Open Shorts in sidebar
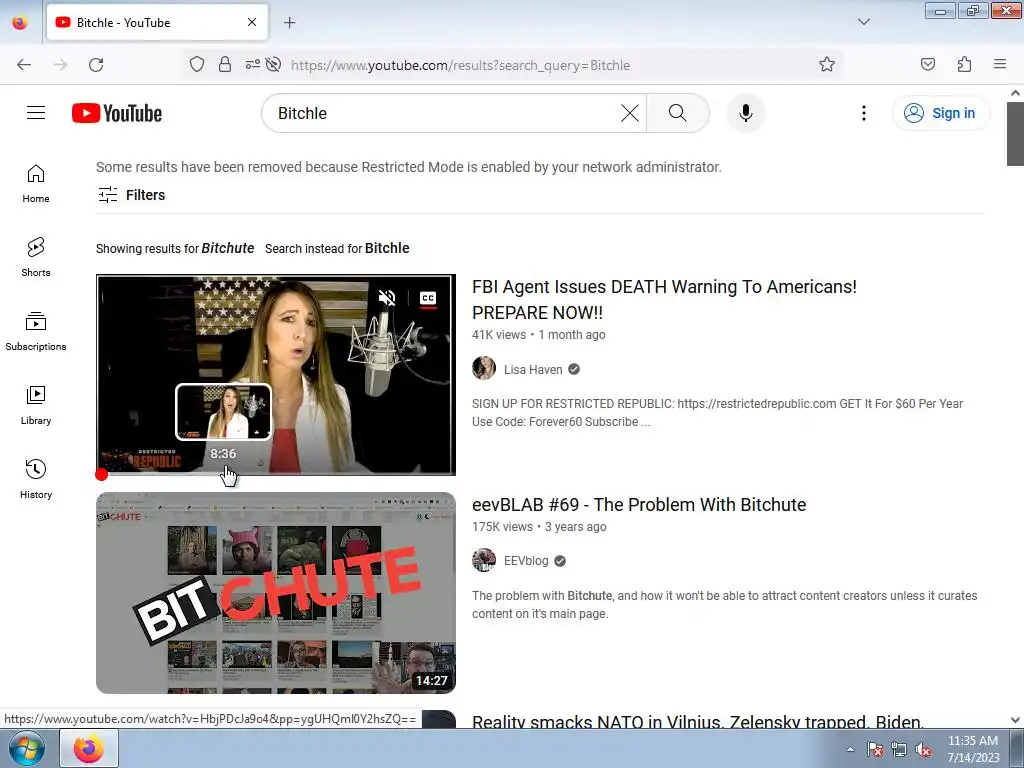This screenshot has width=1024, height=768. point(36,257)
